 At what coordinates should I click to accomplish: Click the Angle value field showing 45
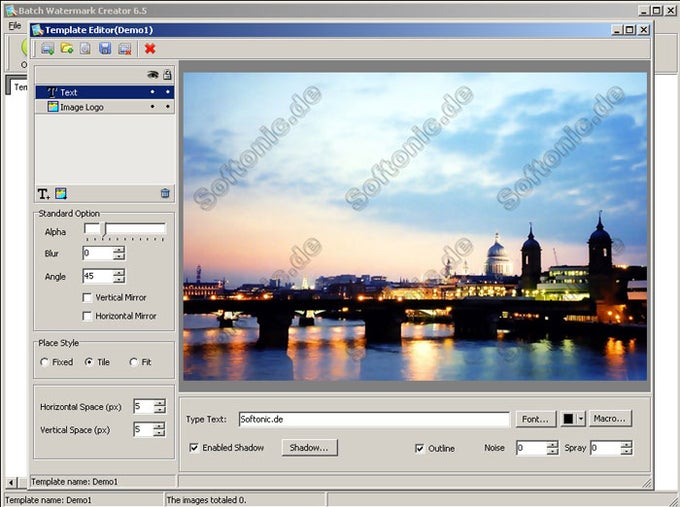[x=98, y=276]
